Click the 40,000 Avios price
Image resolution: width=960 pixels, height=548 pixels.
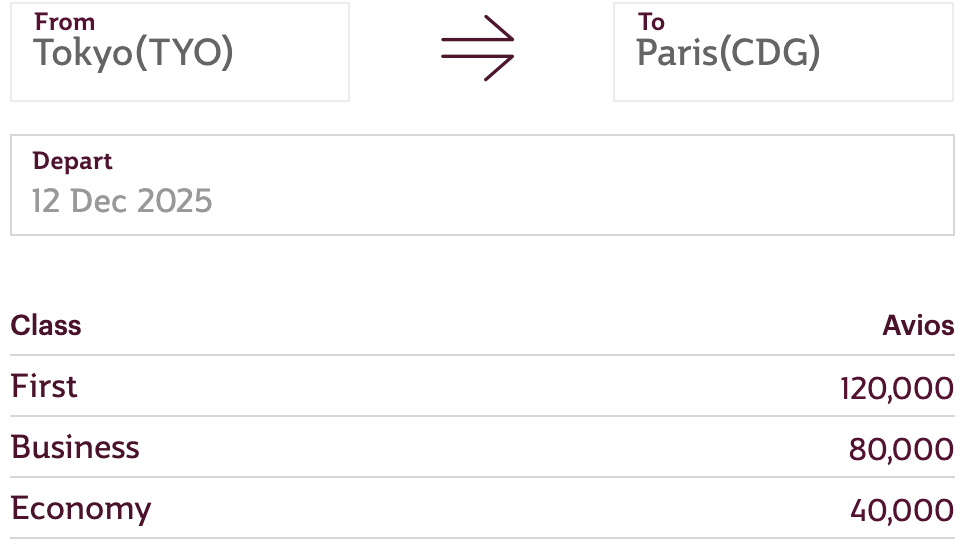(x=901, y=510)
